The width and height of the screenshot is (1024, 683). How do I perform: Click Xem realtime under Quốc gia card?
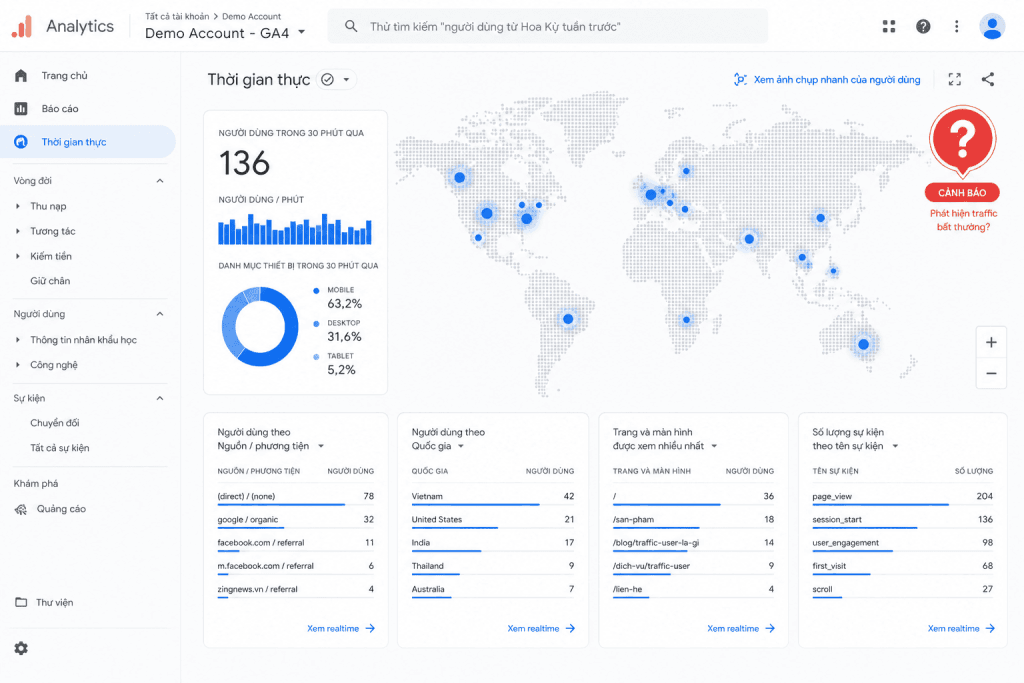(541, 628)
